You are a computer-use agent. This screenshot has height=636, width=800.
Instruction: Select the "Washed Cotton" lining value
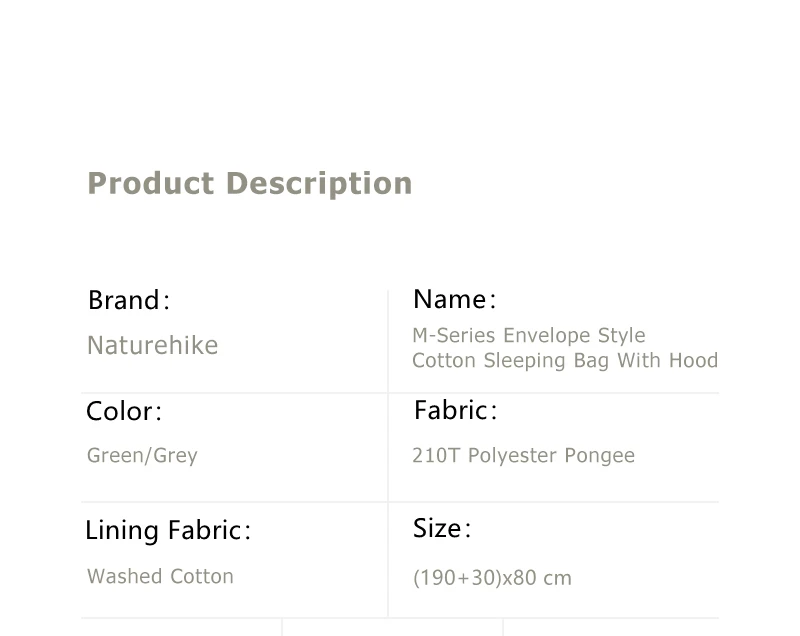[x=160, y=577]
